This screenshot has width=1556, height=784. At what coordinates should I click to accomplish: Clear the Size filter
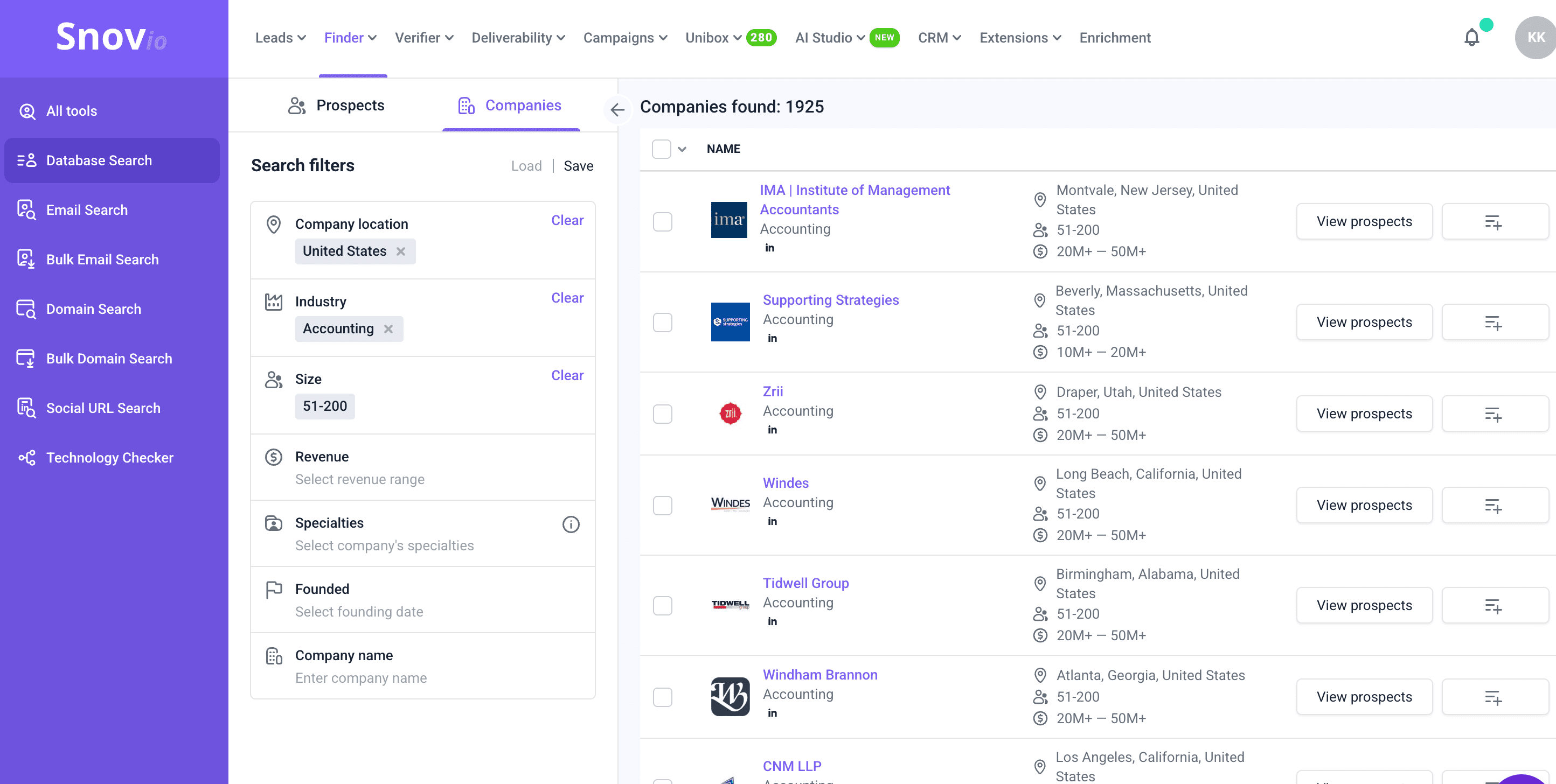pyautogui.click(x=567, y=375)
